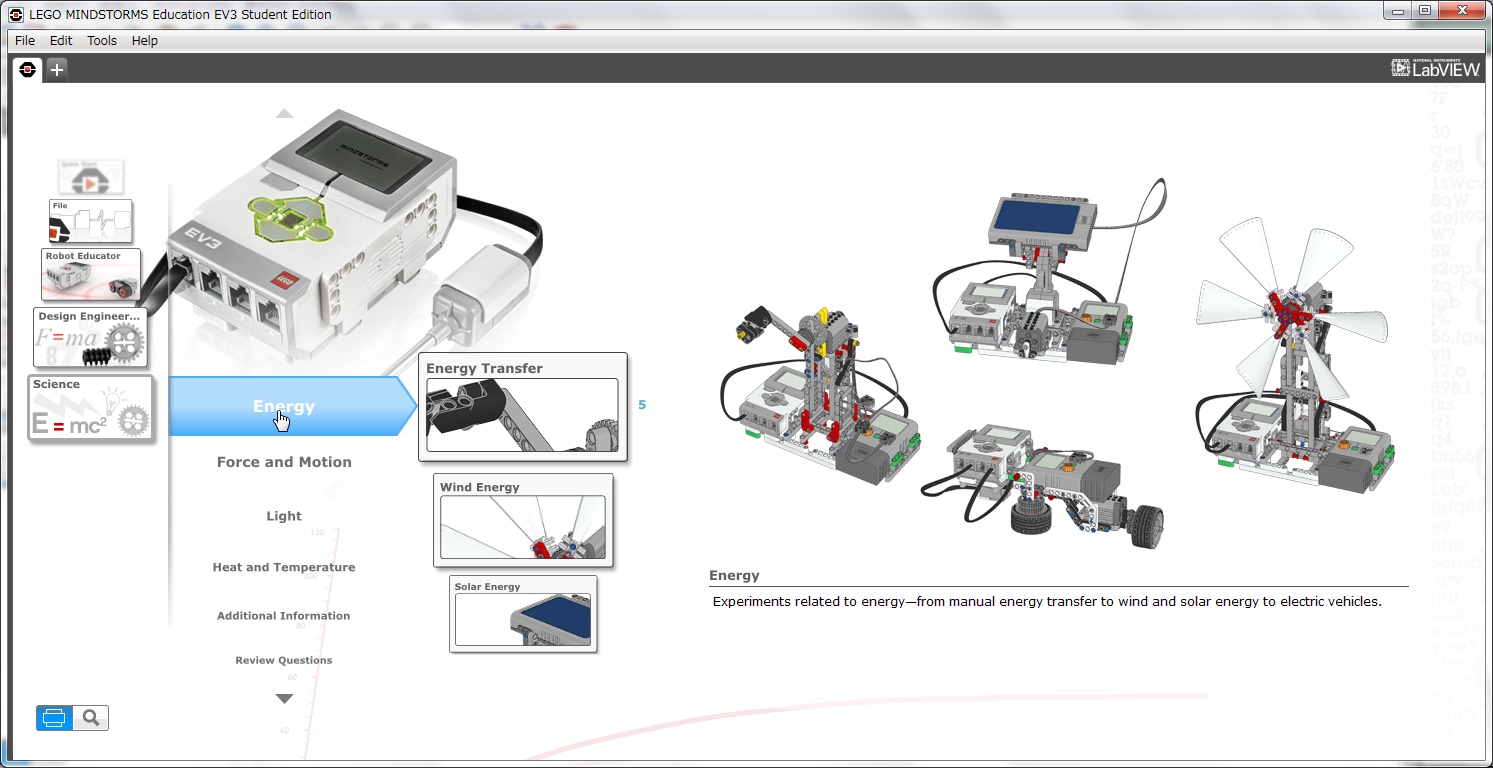This screenshot has height=768, width=1493.
Task: Click the "Energy" description heading
Action: click(734, 575)
